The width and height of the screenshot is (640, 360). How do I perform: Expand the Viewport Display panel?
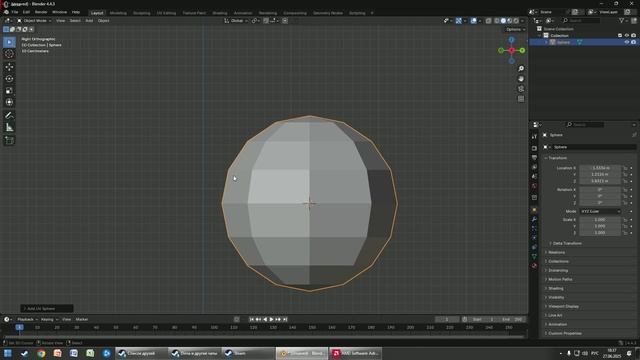pos(563,306)
